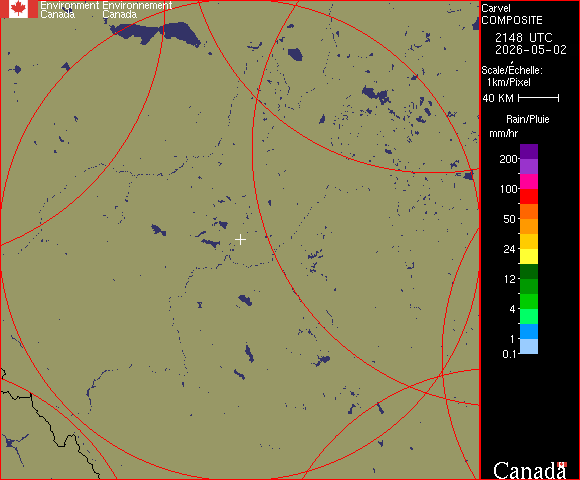Click the 2148 UTC timestamp
Viewport: 580px width, 480px height.
(524, 38)
